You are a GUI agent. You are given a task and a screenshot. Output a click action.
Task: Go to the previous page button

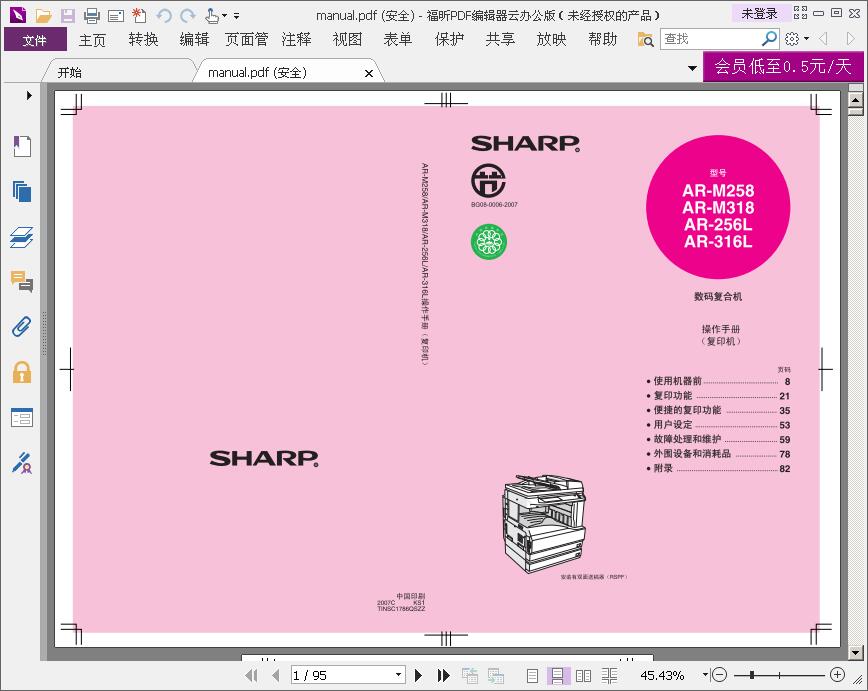pos(276,675)
